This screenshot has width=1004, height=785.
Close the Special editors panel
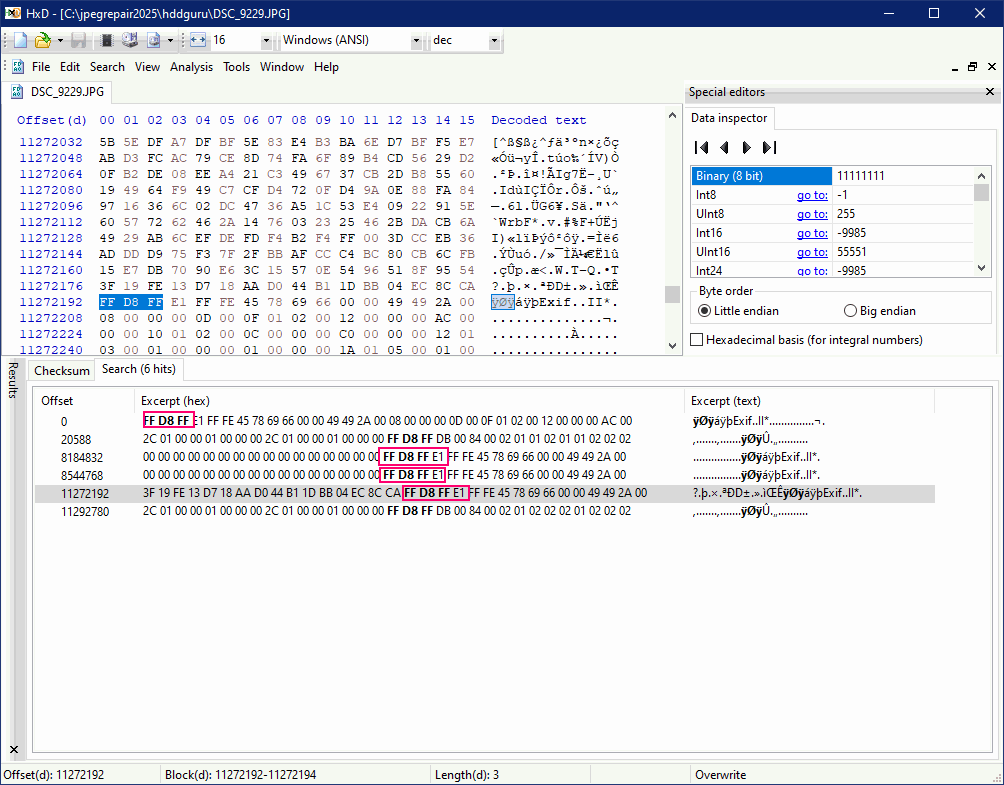[x=990, y=92]
